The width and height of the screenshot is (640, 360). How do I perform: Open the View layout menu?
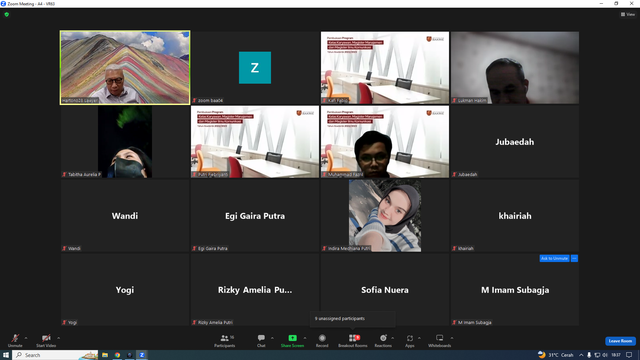tap(628, 14)
